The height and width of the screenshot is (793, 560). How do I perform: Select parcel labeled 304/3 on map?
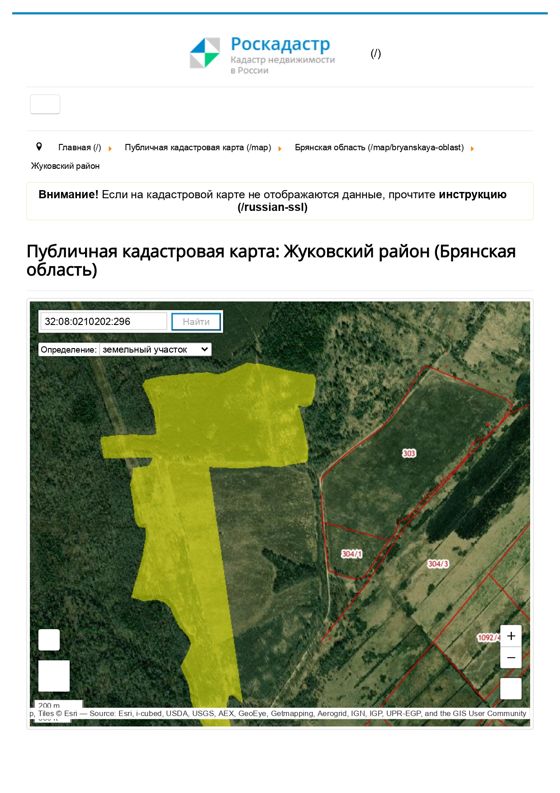(x=438, y=563)
